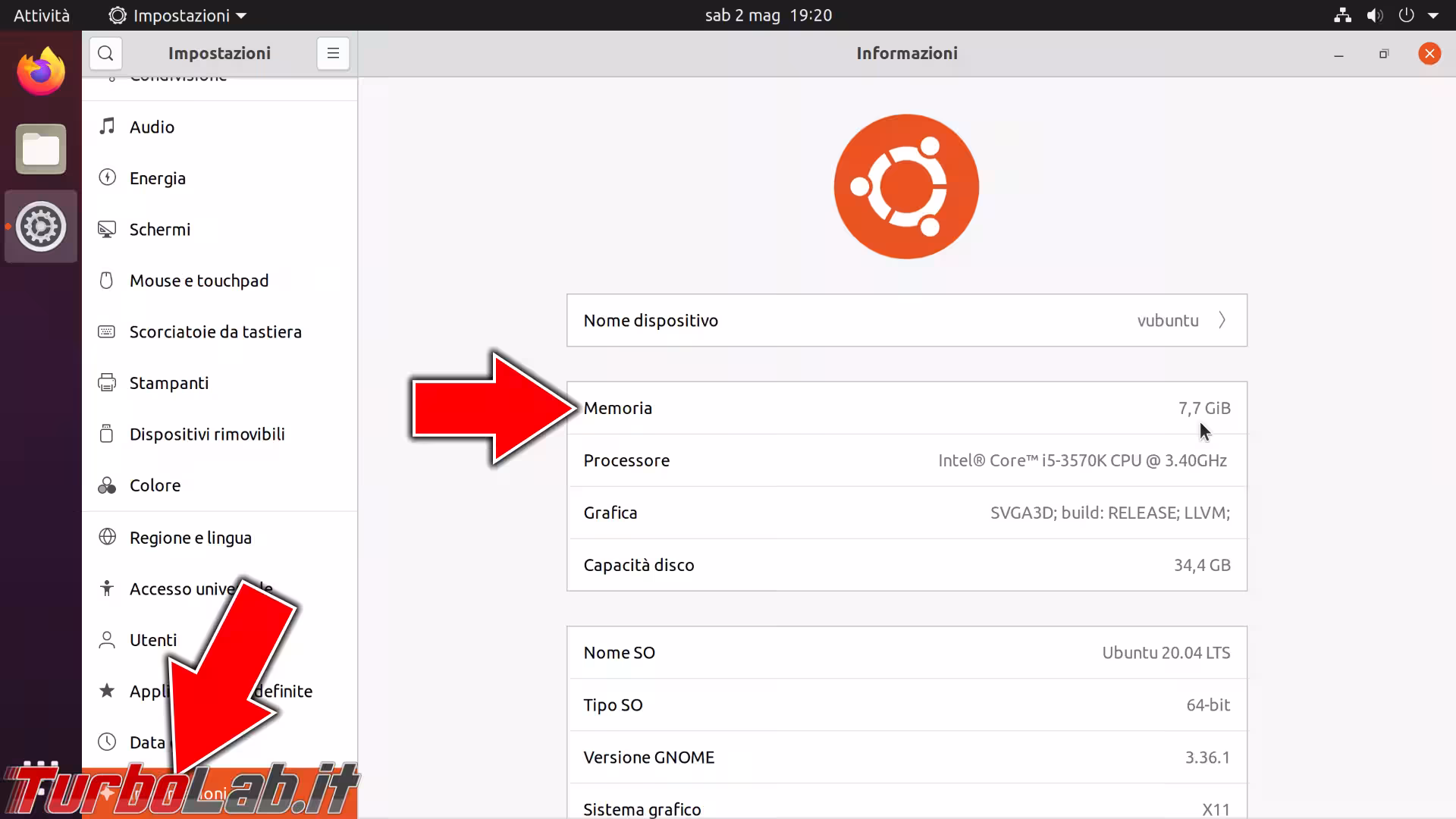
Task: Open the hamburger menu in Settings sidebar
Action: tap(333, 53)
